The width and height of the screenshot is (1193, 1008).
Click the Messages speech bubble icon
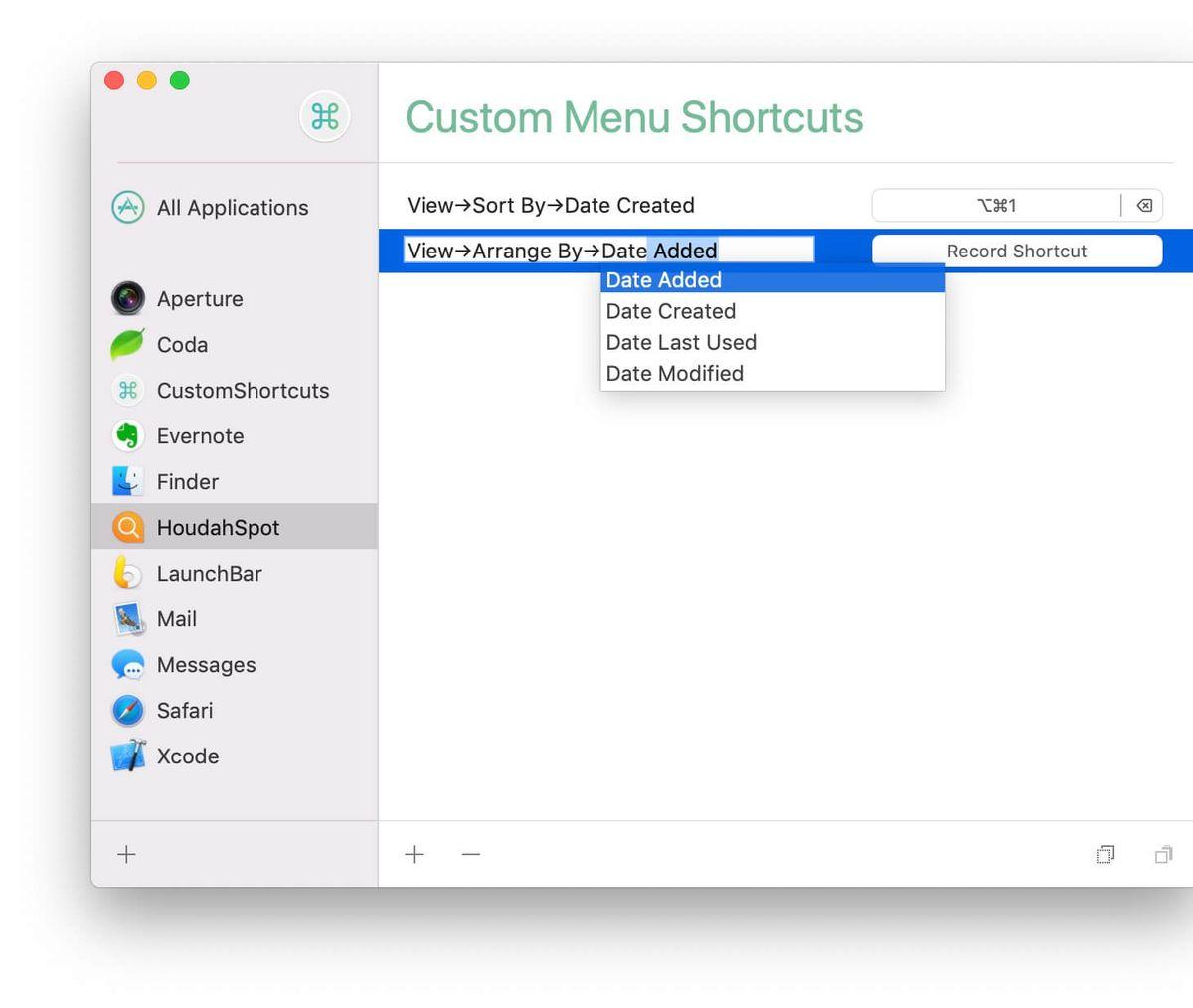point(128,664)
